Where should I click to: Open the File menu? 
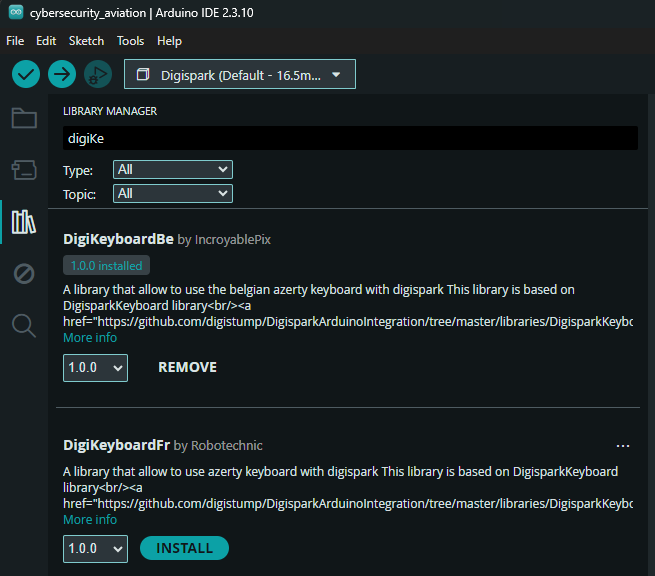pyautogui.click(x=15, y=41)
